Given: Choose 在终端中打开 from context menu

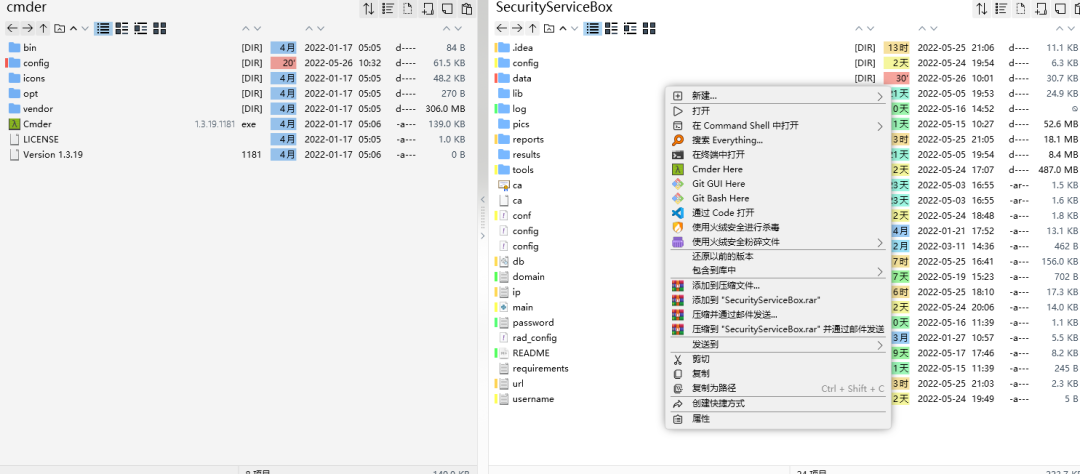Looking at the screenshot, I should point(778,155).
